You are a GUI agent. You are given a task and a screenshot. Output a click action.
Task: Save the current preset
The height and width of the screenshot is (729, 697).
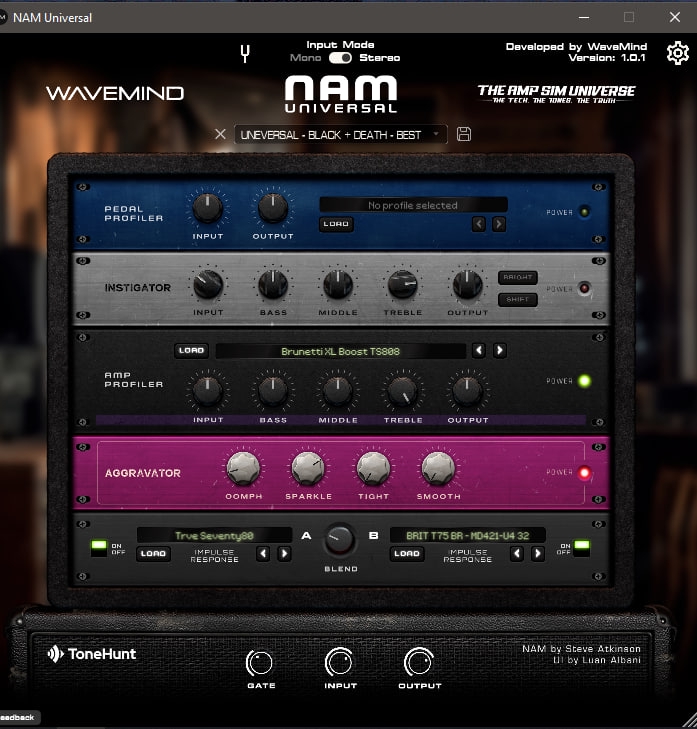[464, 134]
